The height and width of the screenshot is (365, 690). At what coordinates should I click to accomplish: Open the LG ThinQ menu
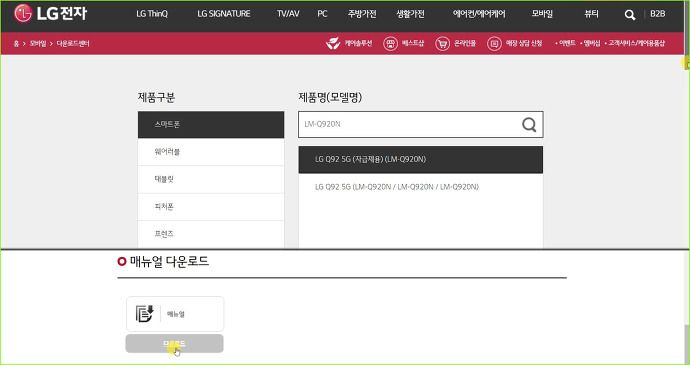tap(152, 14)
